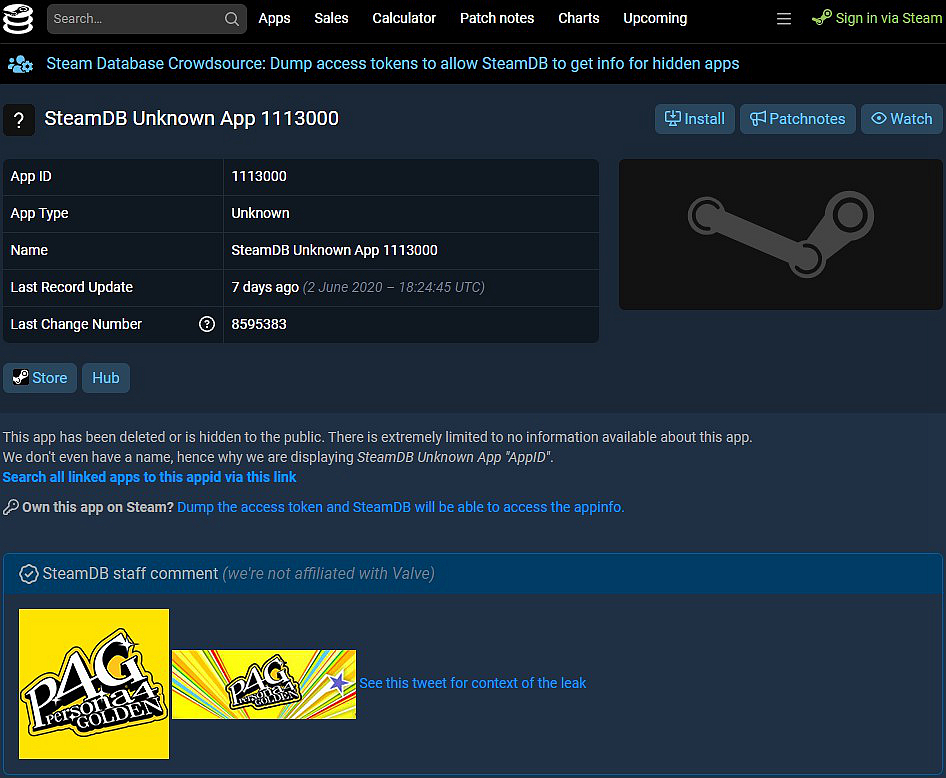Click the magnifier search icon

232,19
